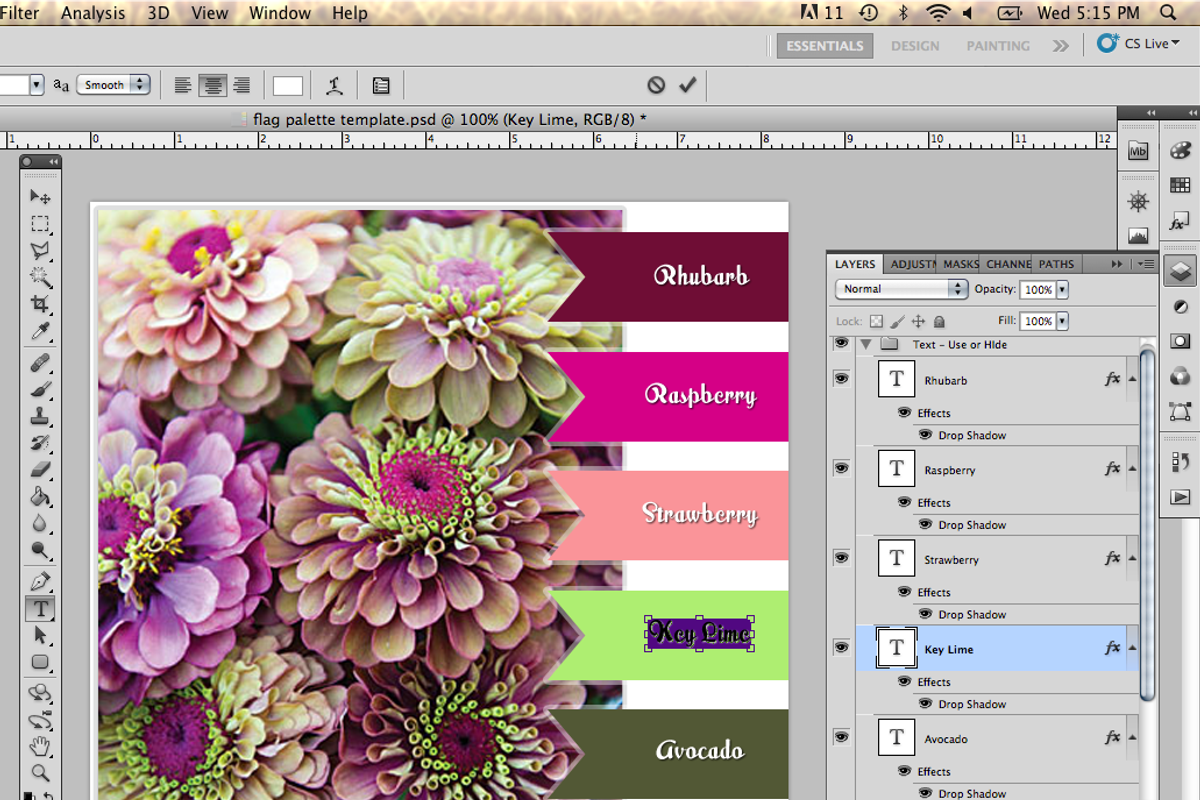
Task: Hide the Avocado text layer
Action: pyautogui.click(x=841, y=737)
